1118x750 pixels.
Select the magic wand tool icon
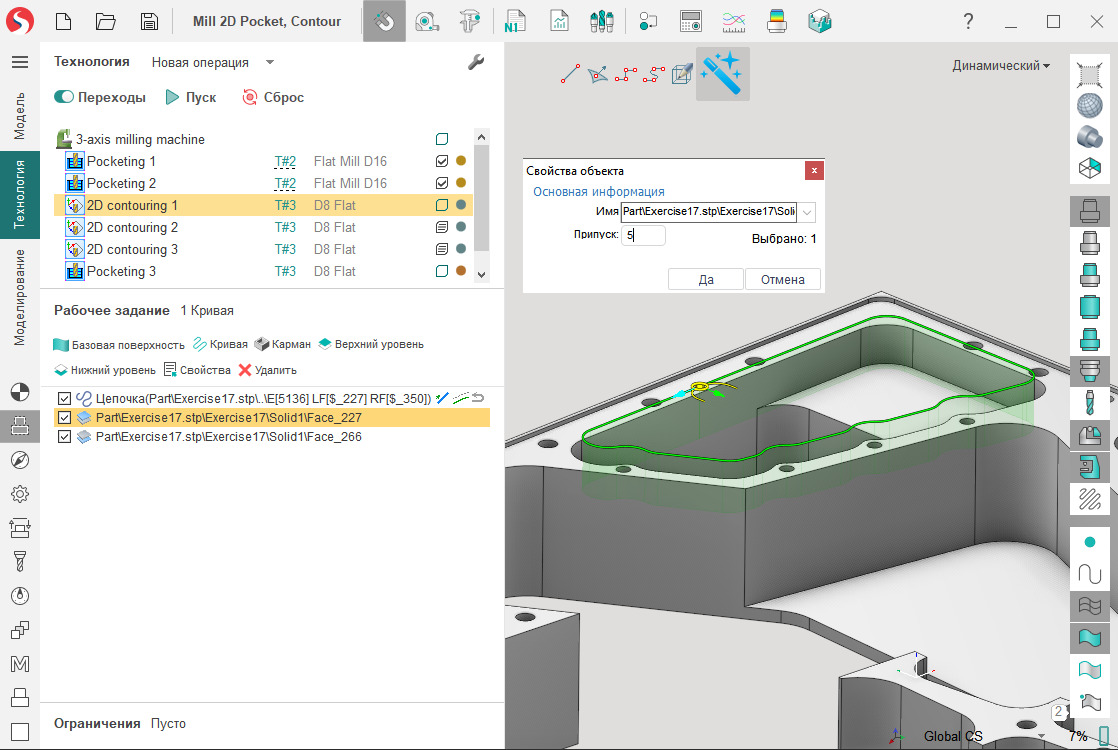click(722, 73)
